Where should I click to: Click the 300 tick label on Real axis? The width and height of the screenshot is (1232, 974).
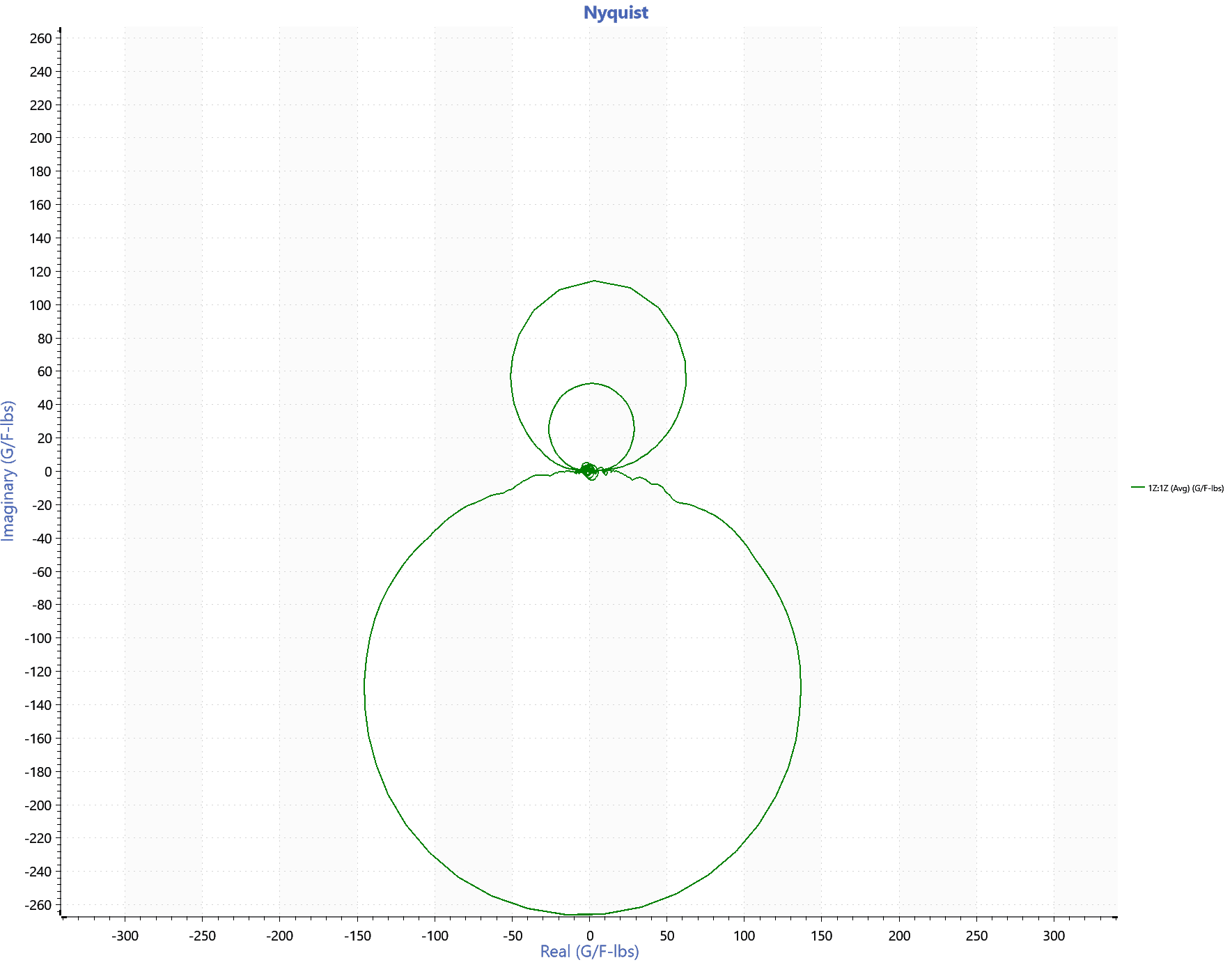pos(1054,936)
